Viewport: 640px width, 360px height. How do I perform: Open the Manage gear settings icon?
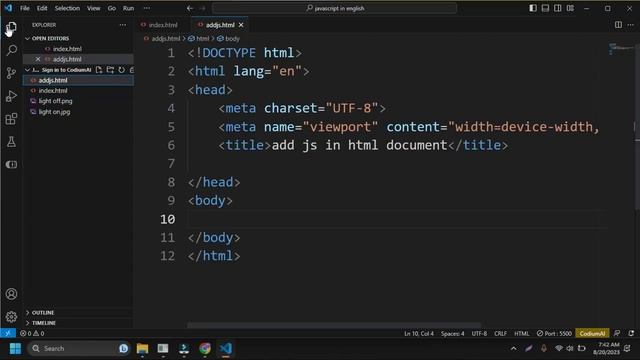click(x=11, y=316)
